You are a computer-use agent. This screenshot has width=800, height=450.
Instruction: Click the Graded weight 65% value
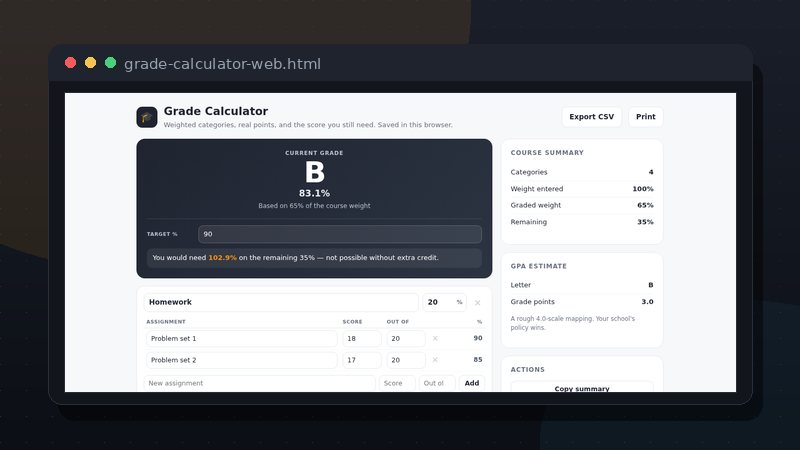645,205
